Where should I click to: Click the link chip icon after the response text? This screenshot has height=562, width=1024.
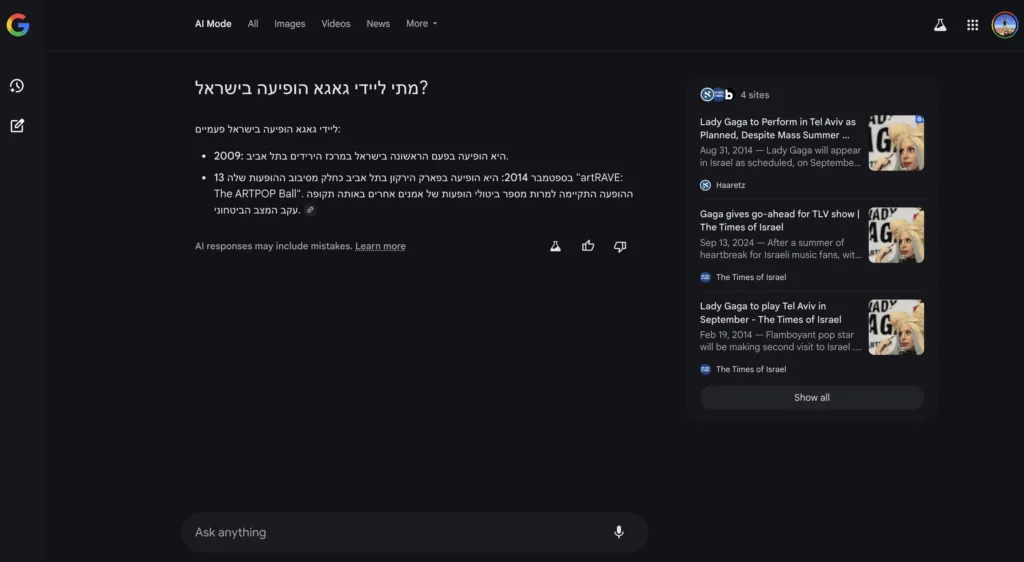point(310,210)
